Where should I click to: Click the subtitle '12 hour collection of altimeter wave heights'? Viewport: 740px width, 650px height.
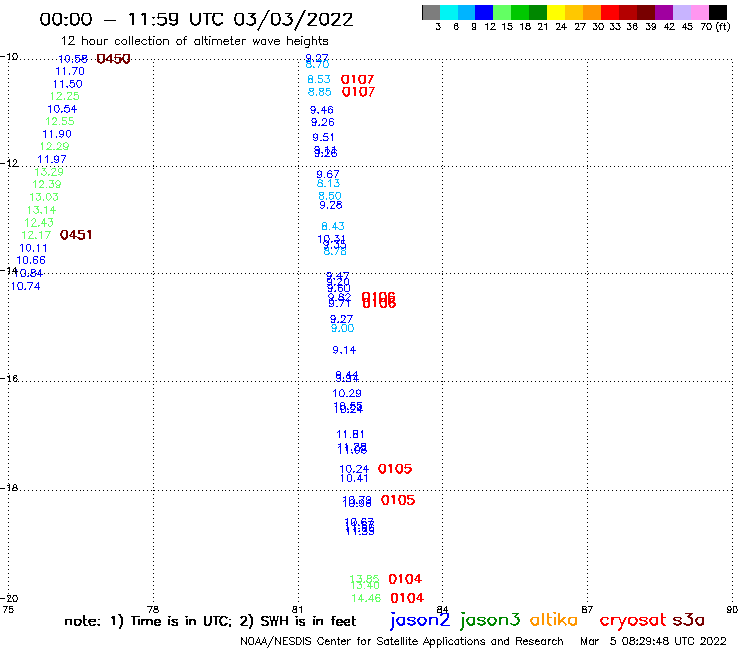[194, 41]
